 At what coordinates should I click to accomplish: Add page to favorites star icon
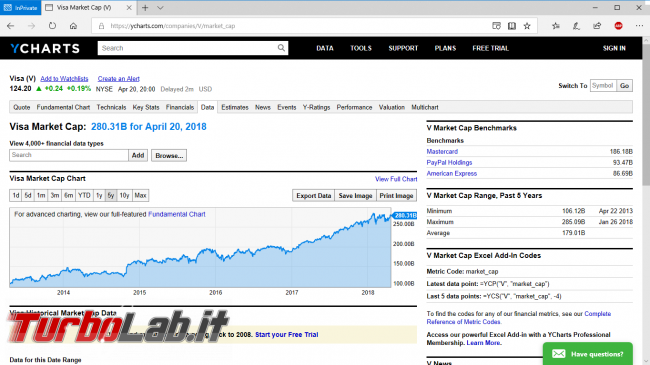pos(527,26)
